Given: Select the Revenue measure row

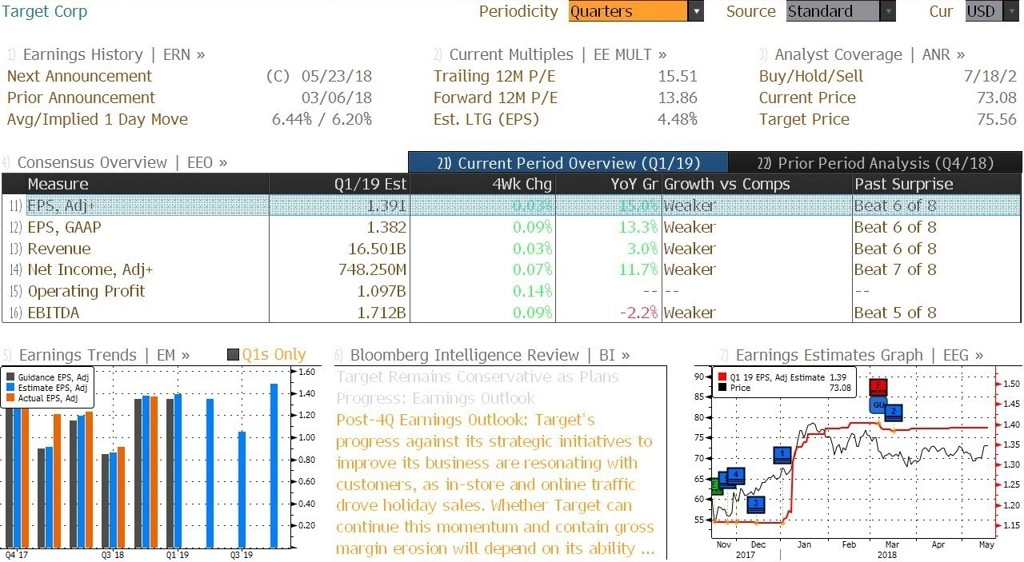Looking at the screenshot, I should point(511,249).
